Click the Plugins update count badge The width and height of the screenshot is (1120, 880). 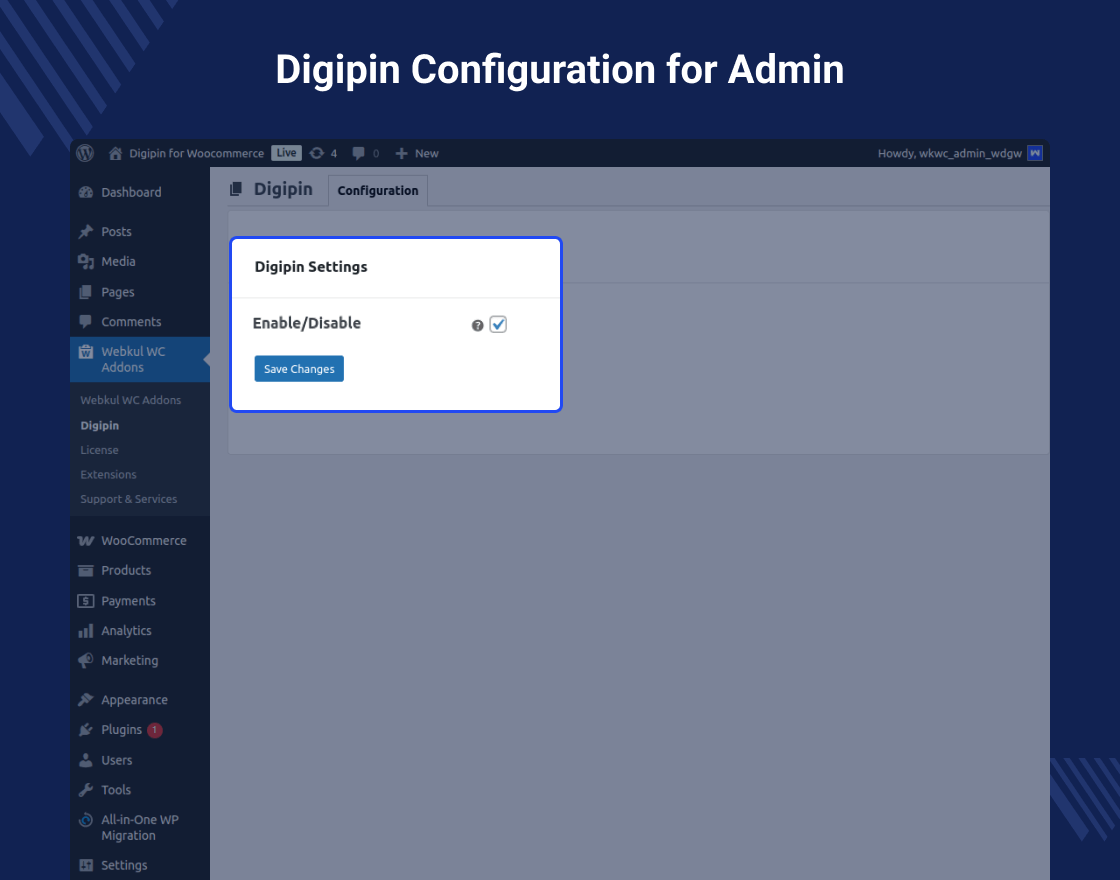coord(154,730)
